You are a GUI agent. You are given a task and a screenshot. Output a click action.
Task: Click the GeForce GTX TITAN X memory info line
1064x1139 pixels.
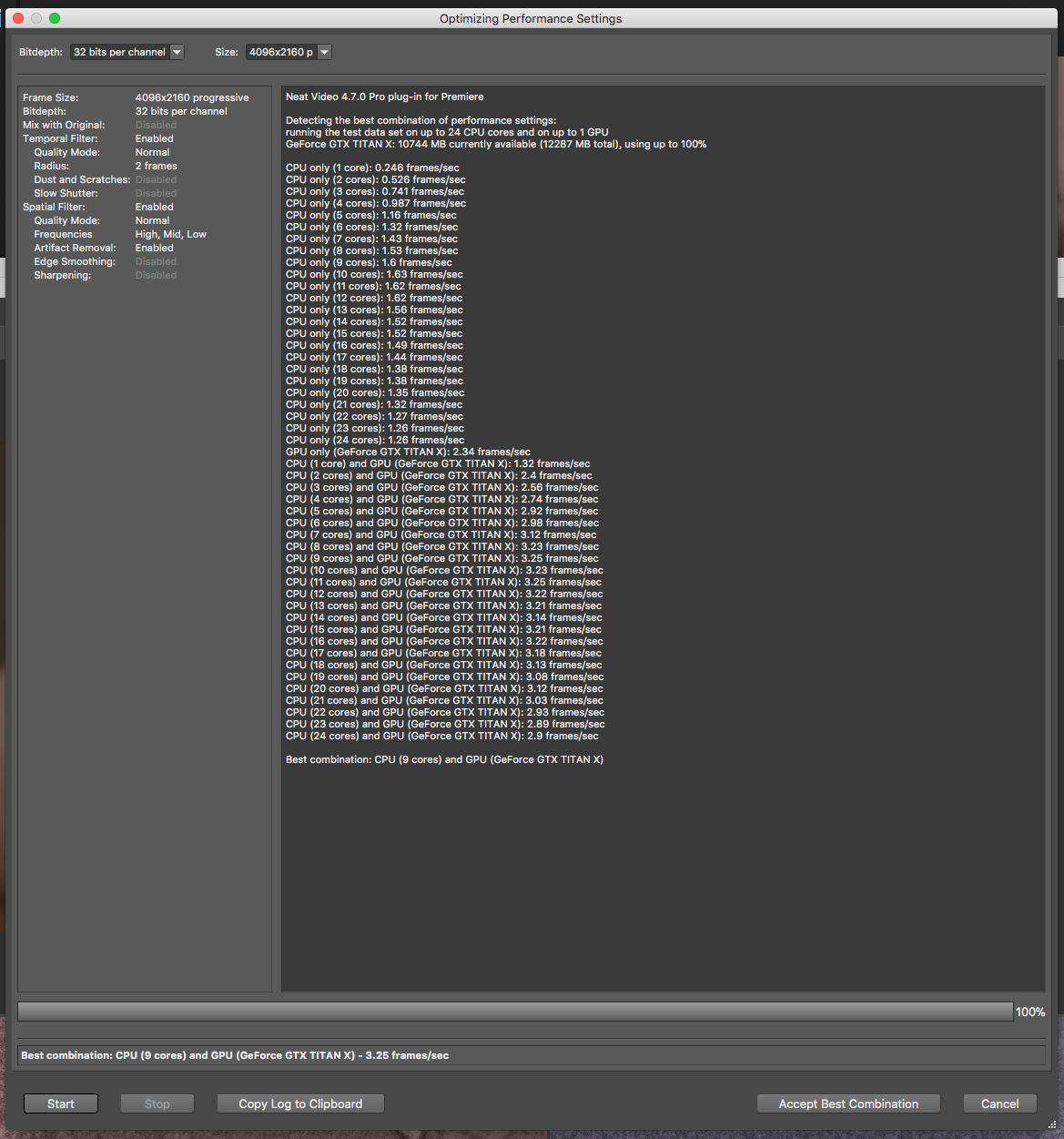tap(496, 144)
